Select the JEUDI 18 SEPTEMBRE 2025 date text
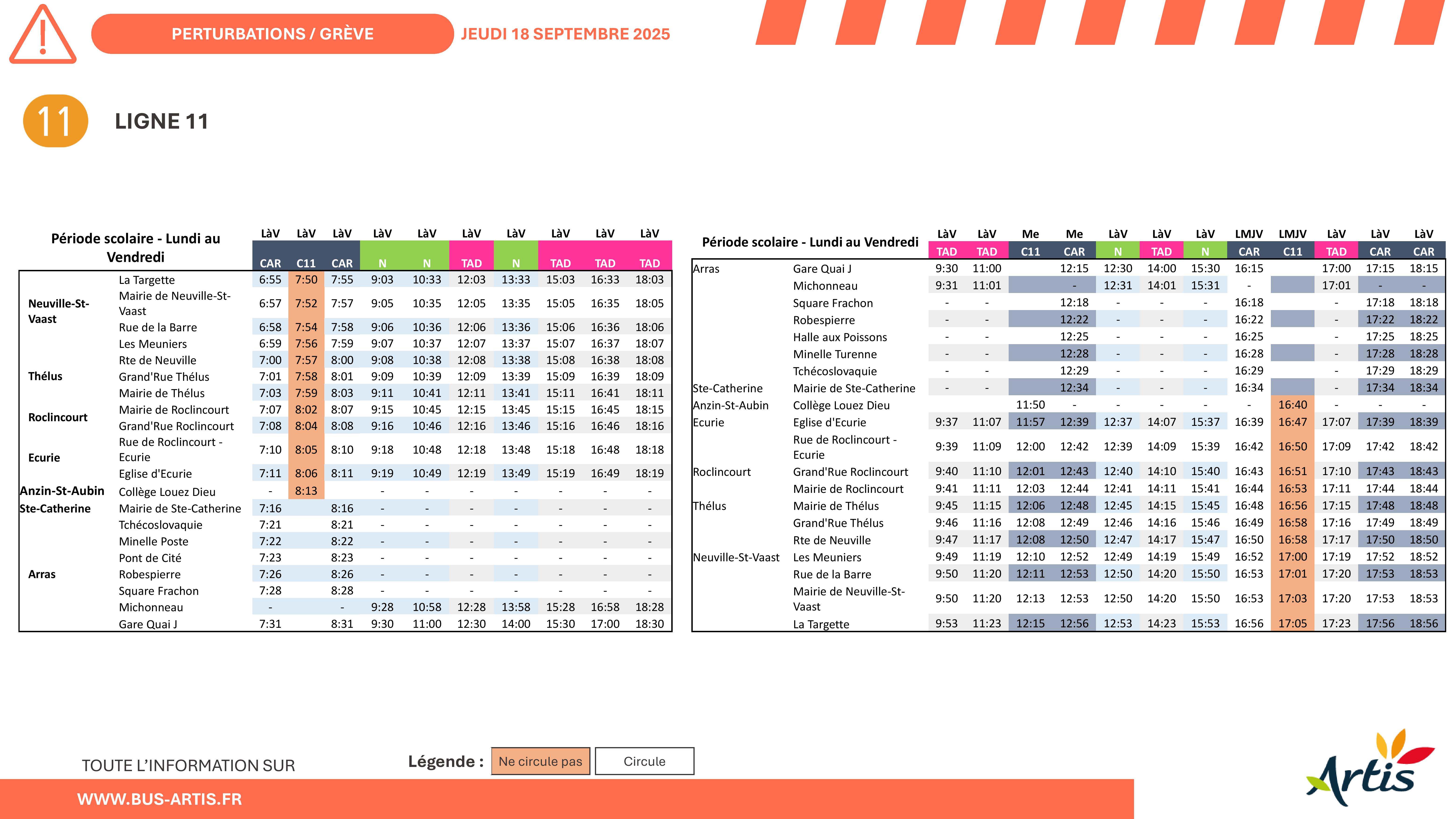The width and height of the screenshot is (1456, 819). [565, 34]
